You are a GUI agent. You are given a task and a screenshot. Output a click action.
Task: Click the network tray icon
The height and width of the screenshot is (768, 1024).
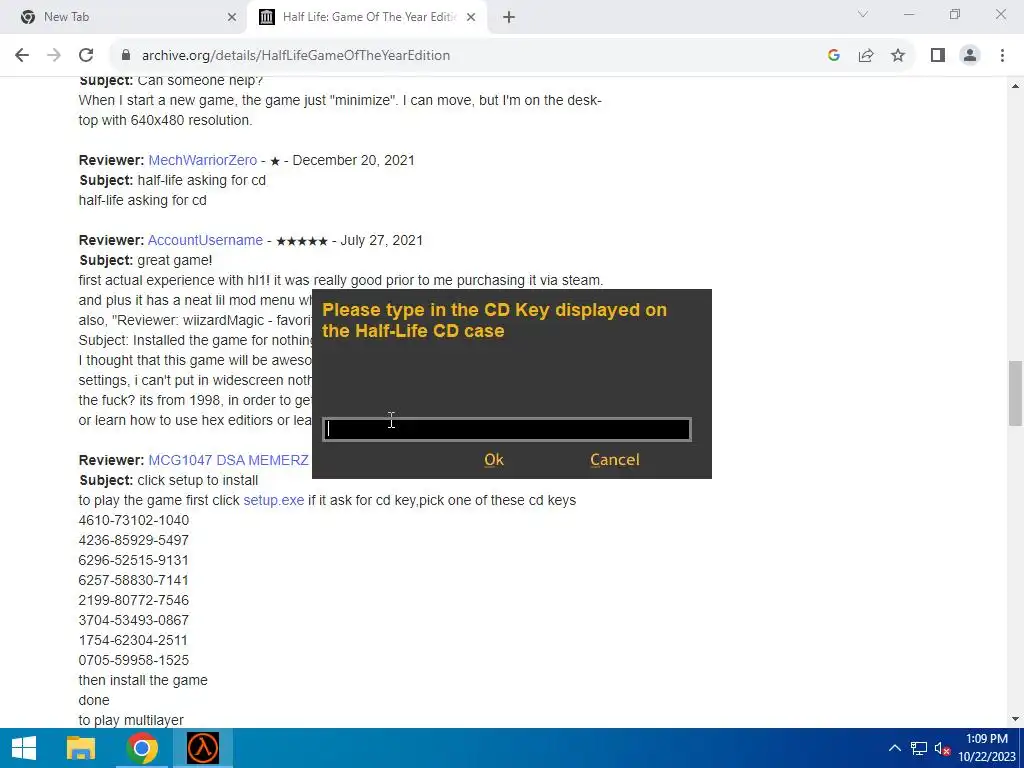click(919, 748)
